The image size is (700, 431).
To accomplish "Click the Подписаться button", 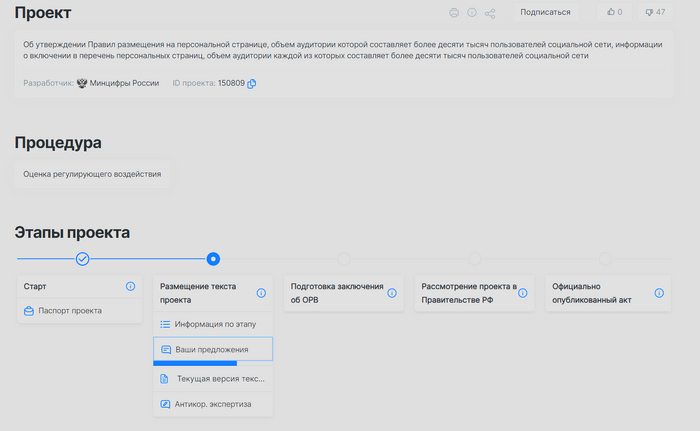I will [545, 12].
